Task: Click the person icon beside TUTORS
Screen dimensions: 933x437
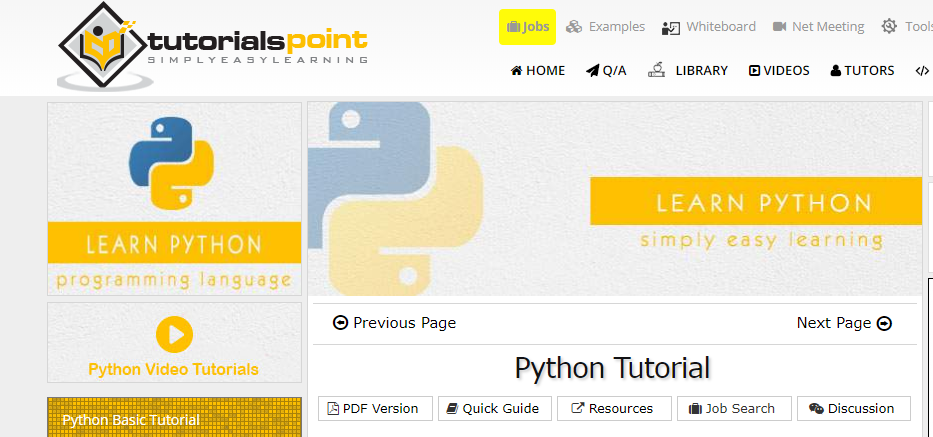Action: (x=835, y=70)
